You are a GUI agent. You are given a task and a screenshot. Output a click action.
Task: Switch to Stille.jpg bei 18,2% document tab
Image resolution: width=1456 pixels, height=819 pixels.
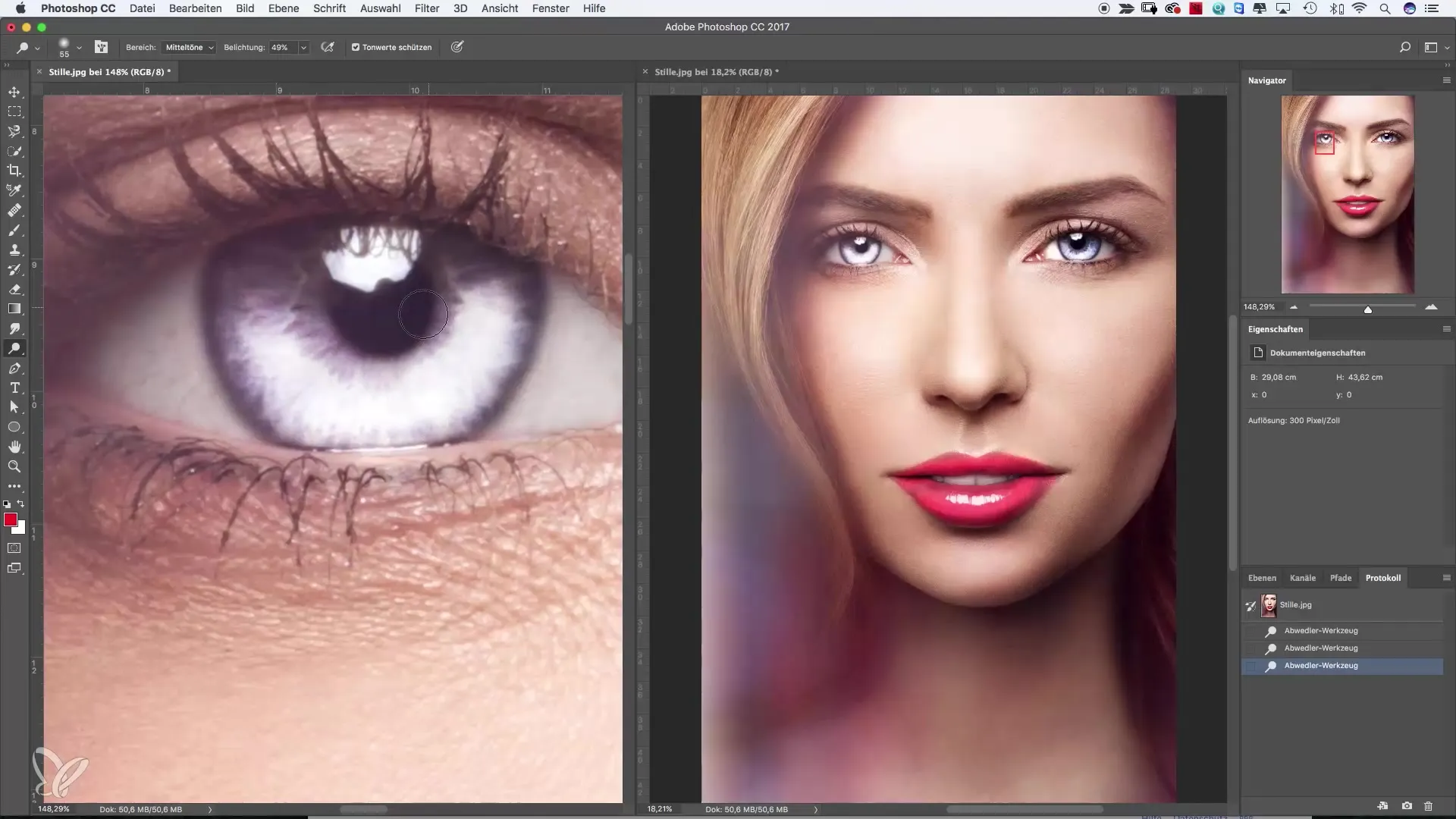(x=717, y=72)
